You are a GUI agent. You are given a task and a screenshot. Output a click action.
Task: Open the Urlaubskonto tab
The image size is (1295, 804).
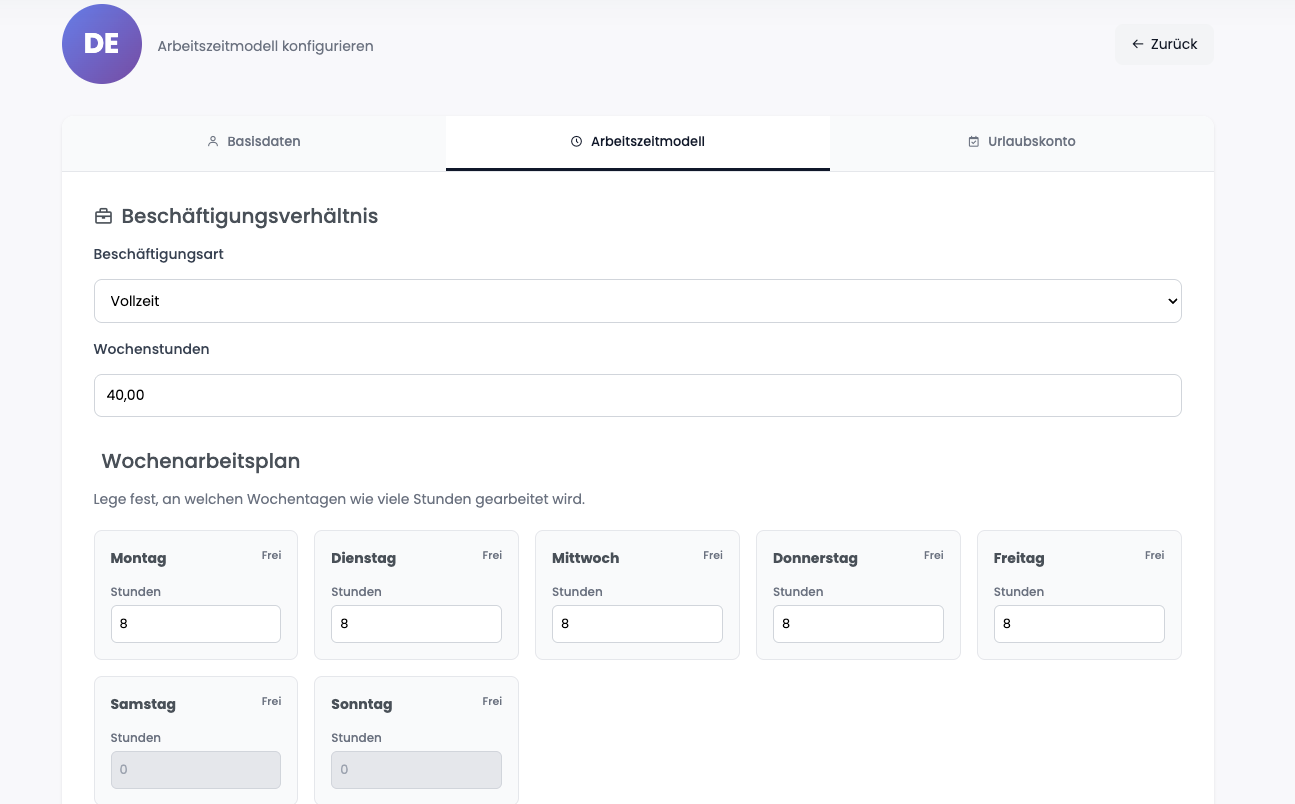pyautogui.click(x=1021, y=142)
